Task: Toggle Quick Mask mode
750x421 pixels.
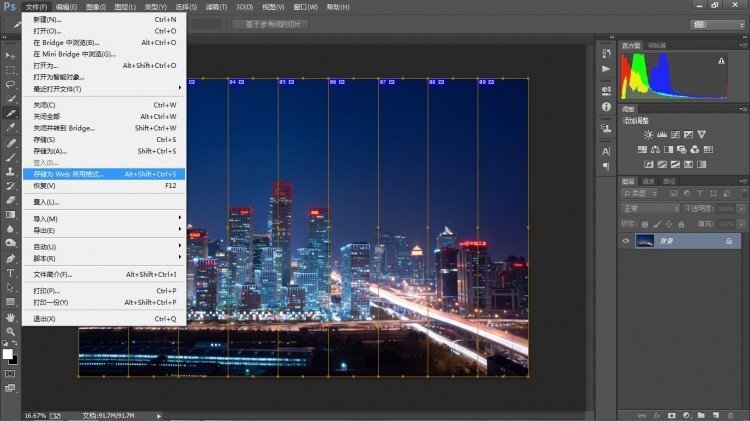Action: coord(10,373)
